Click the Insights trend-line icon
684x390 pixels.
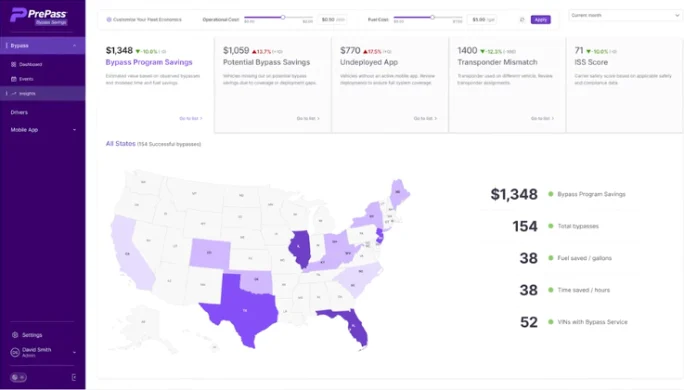tap(14, 93)
